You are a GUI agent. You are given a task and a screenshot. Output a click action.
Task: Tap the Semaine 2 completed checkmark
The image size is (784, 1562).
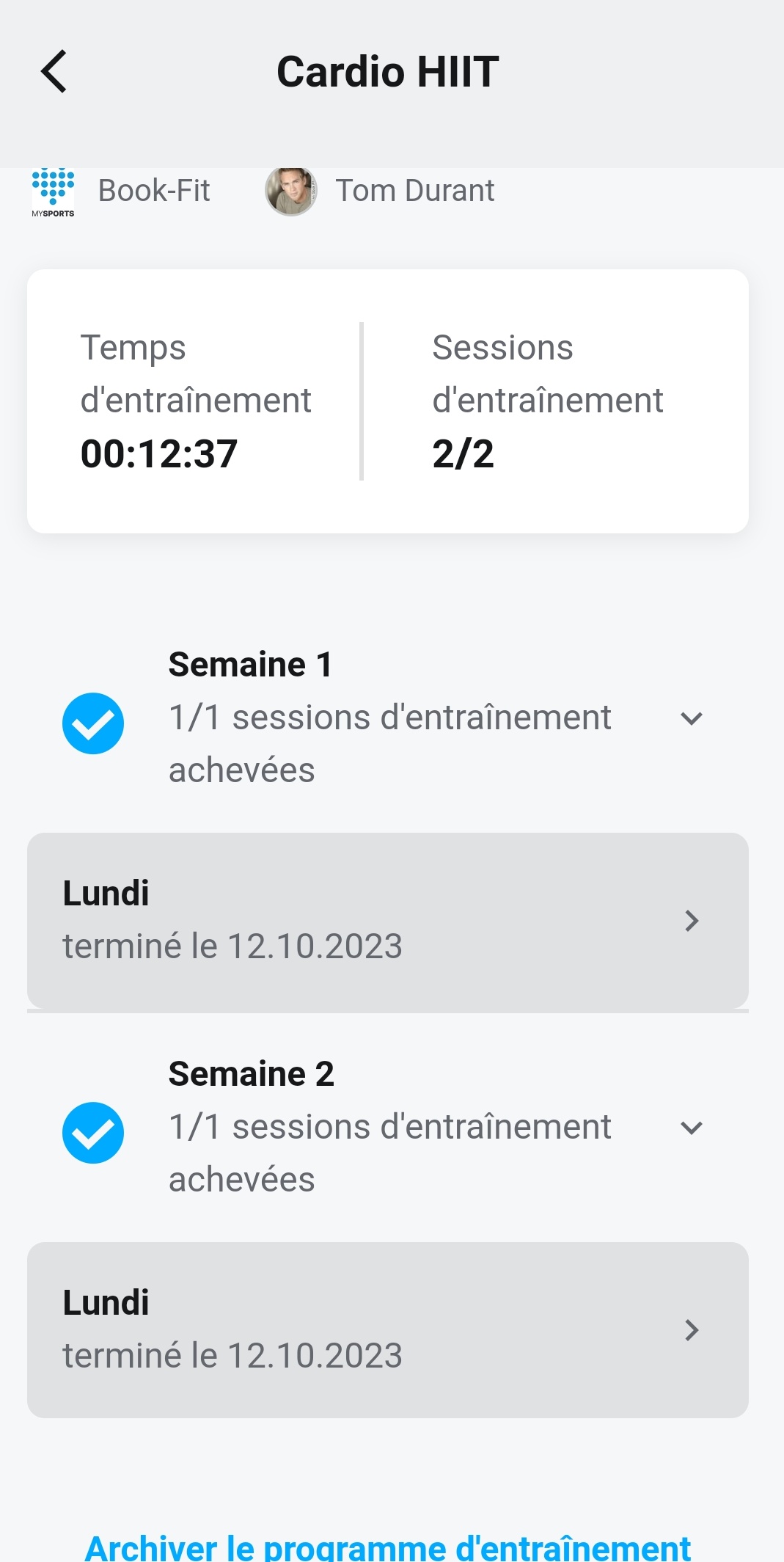(93, 1133)
